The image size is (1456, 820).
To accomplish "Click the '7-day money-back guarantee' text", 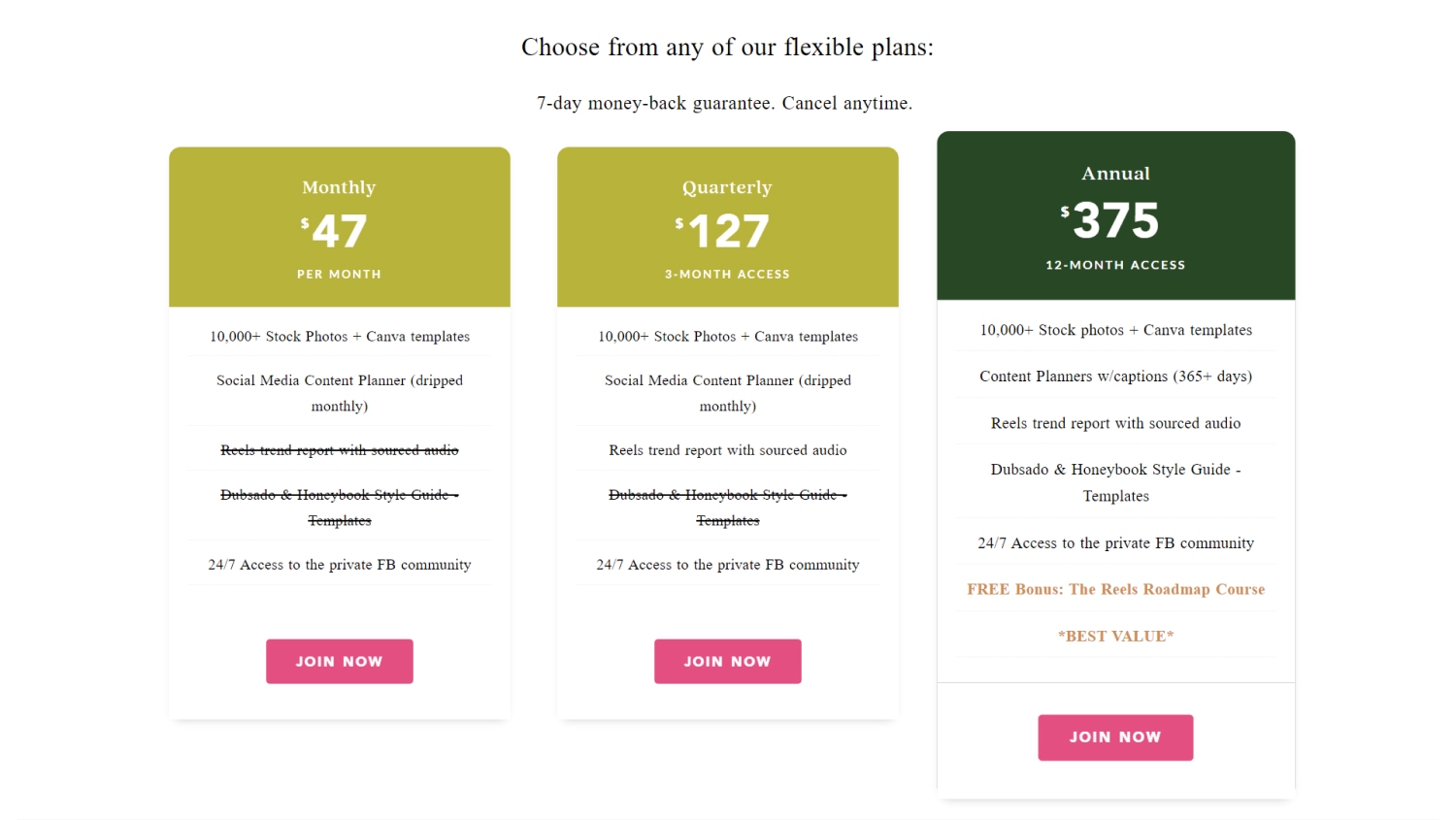I will 724,103.
